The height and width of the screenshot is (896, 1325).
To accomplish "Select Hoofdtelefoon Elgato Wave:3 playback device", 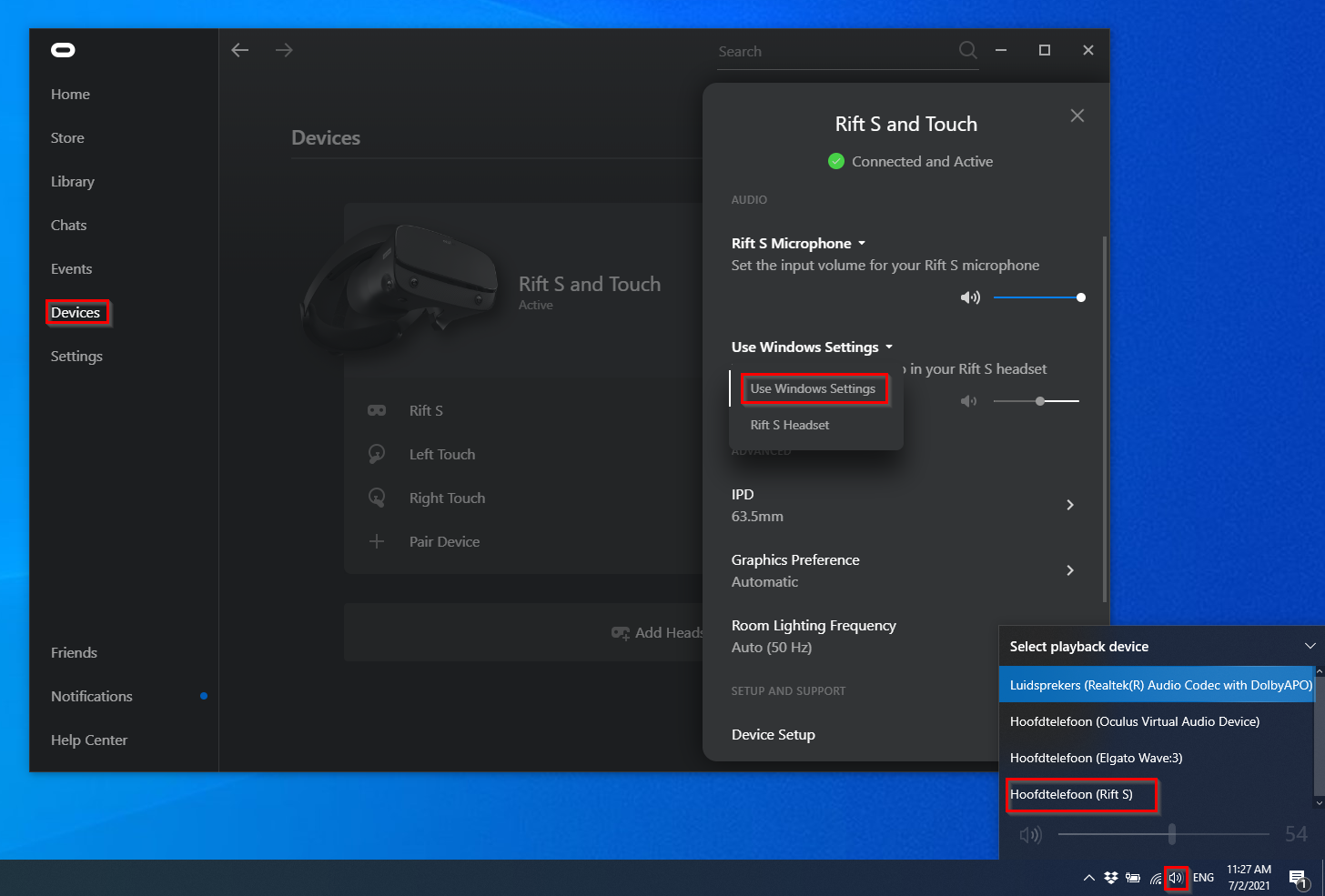I will point(1157,758).
